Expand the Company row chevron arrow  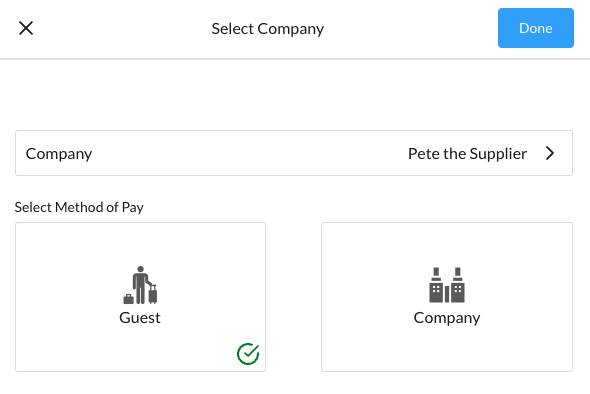(550, 153)
